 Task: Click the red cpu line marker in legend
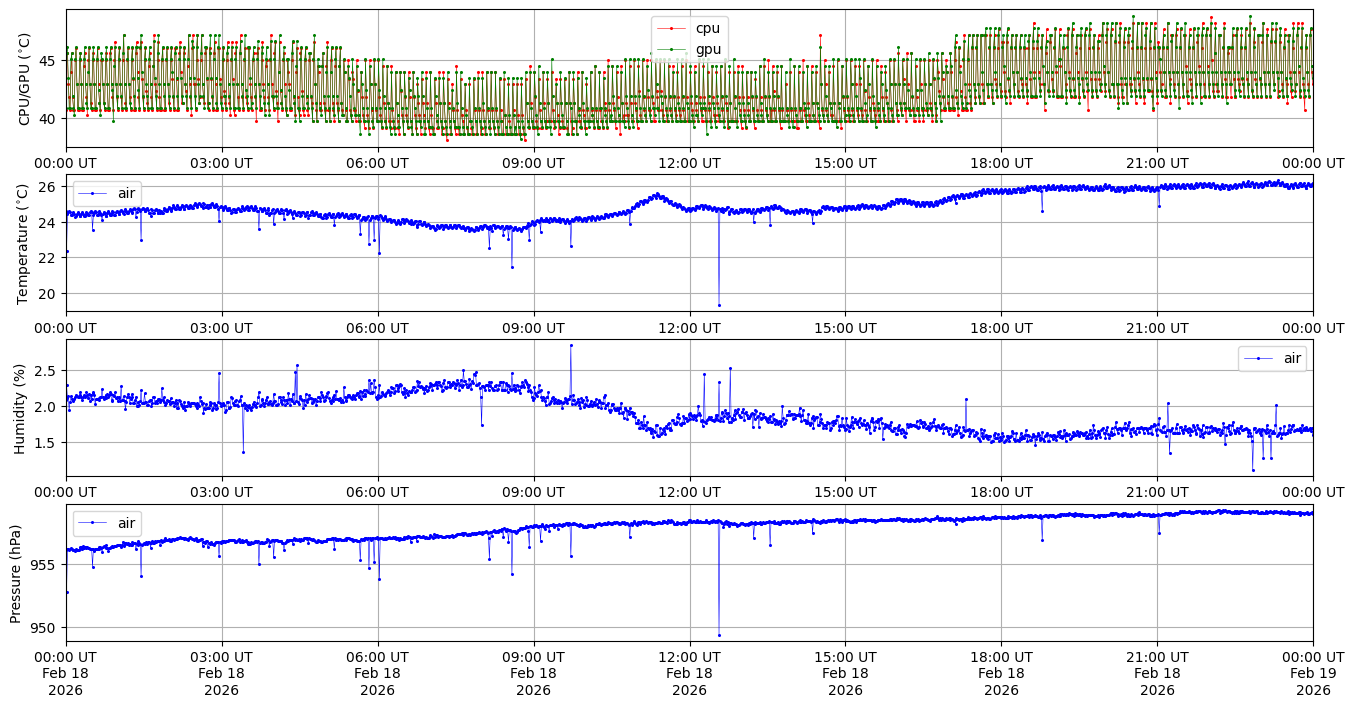pyautogui.click(x=671, y=28)
